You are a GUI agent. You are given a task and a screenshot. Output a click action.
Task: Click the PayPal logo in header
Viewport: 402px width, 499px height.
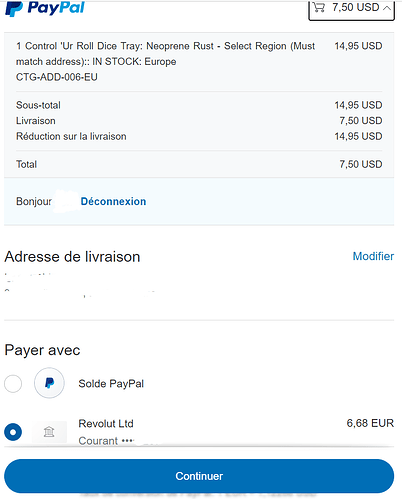(45, 8)
